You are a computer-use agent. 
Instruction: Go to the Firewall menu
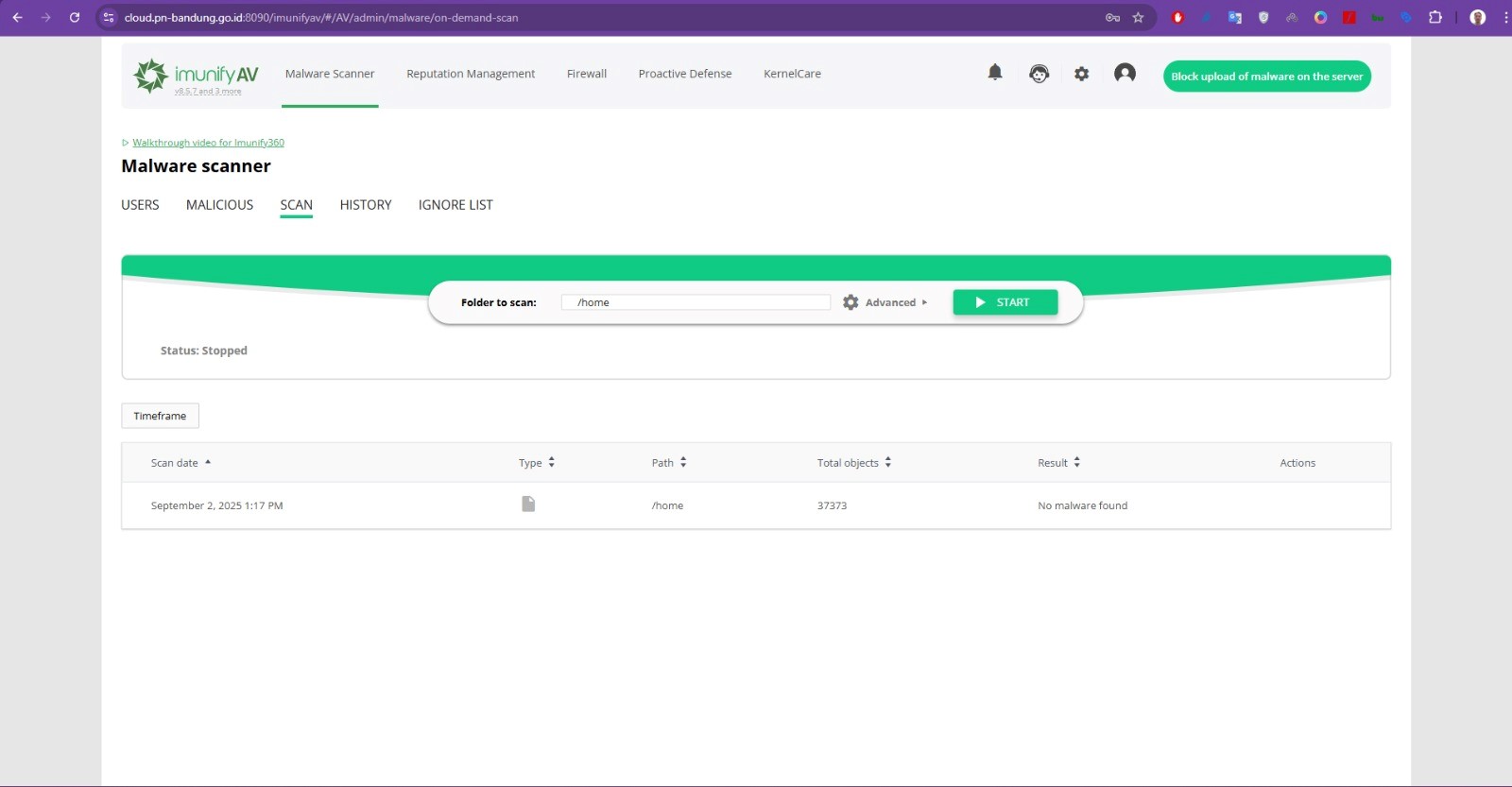(586, 74)
